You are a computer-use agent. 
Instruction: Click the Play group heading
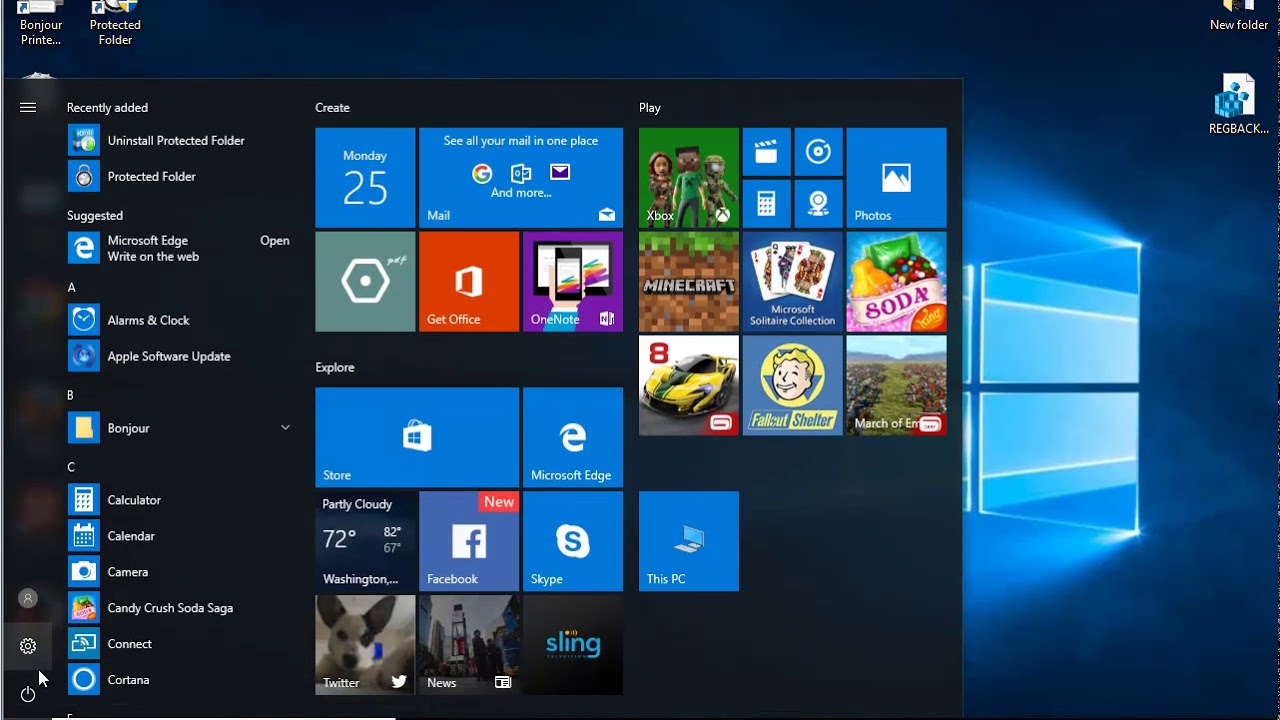pyautogui.click(x=650, y=108)
